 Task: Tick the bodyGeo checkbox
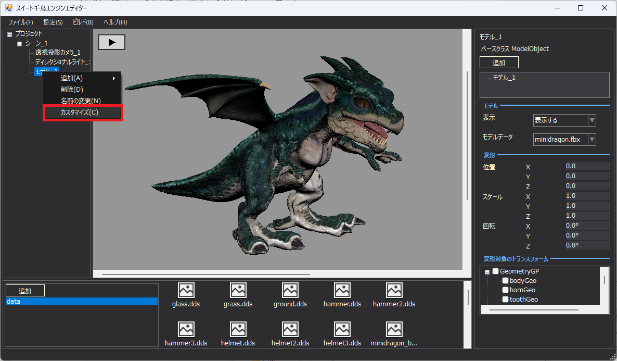pyautogui.click(x=505, y=280)
